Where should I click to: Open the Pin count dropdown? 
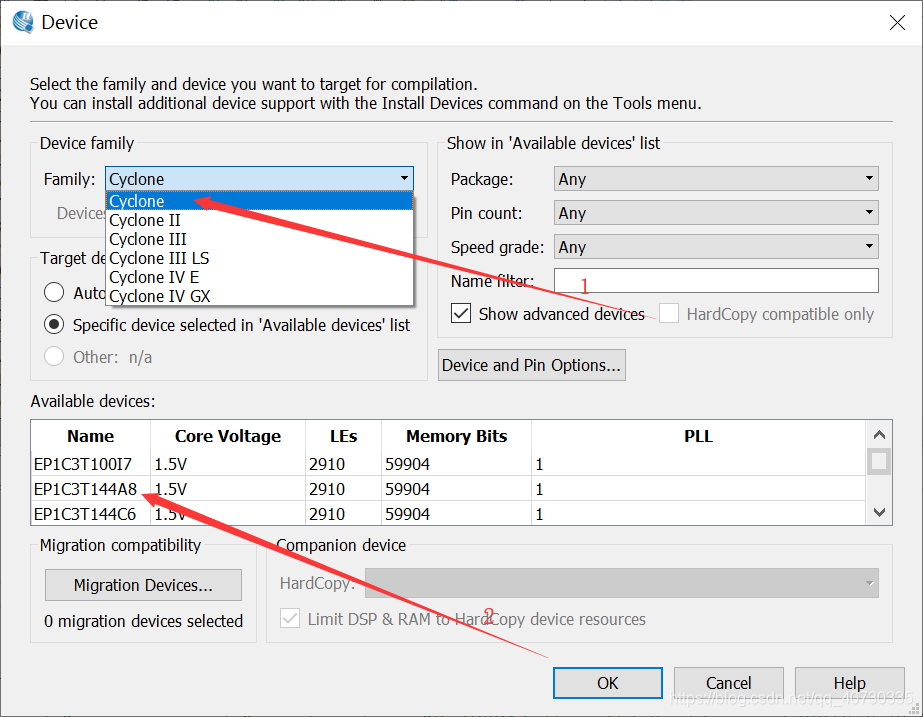pyautogui.click(x=716, y=213)
